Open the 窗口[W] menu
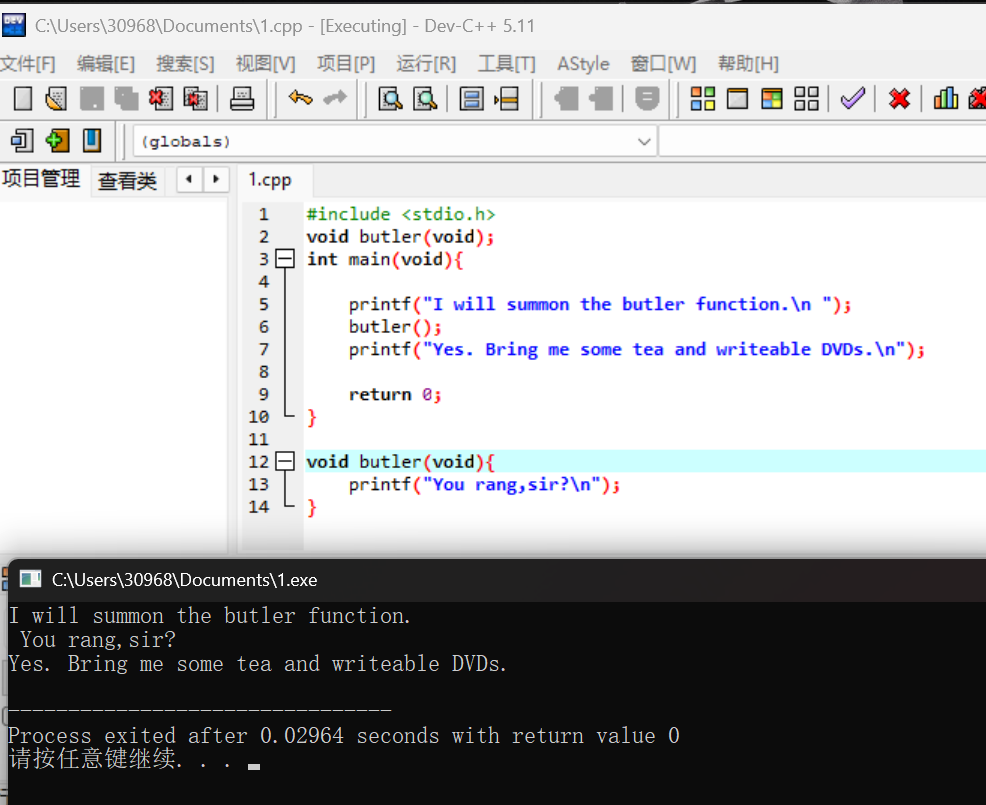The height and width of the screenshot is (805, 986). point(663,64)
